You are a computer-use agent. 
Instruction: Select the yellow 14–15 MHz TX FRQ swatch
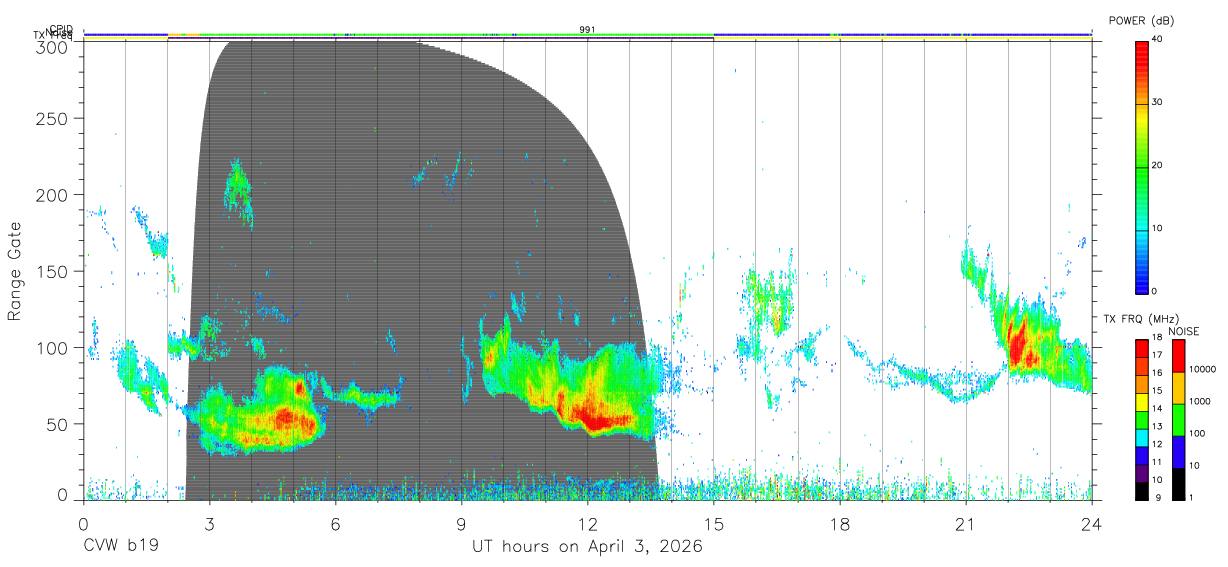[x=1142, y=401]
